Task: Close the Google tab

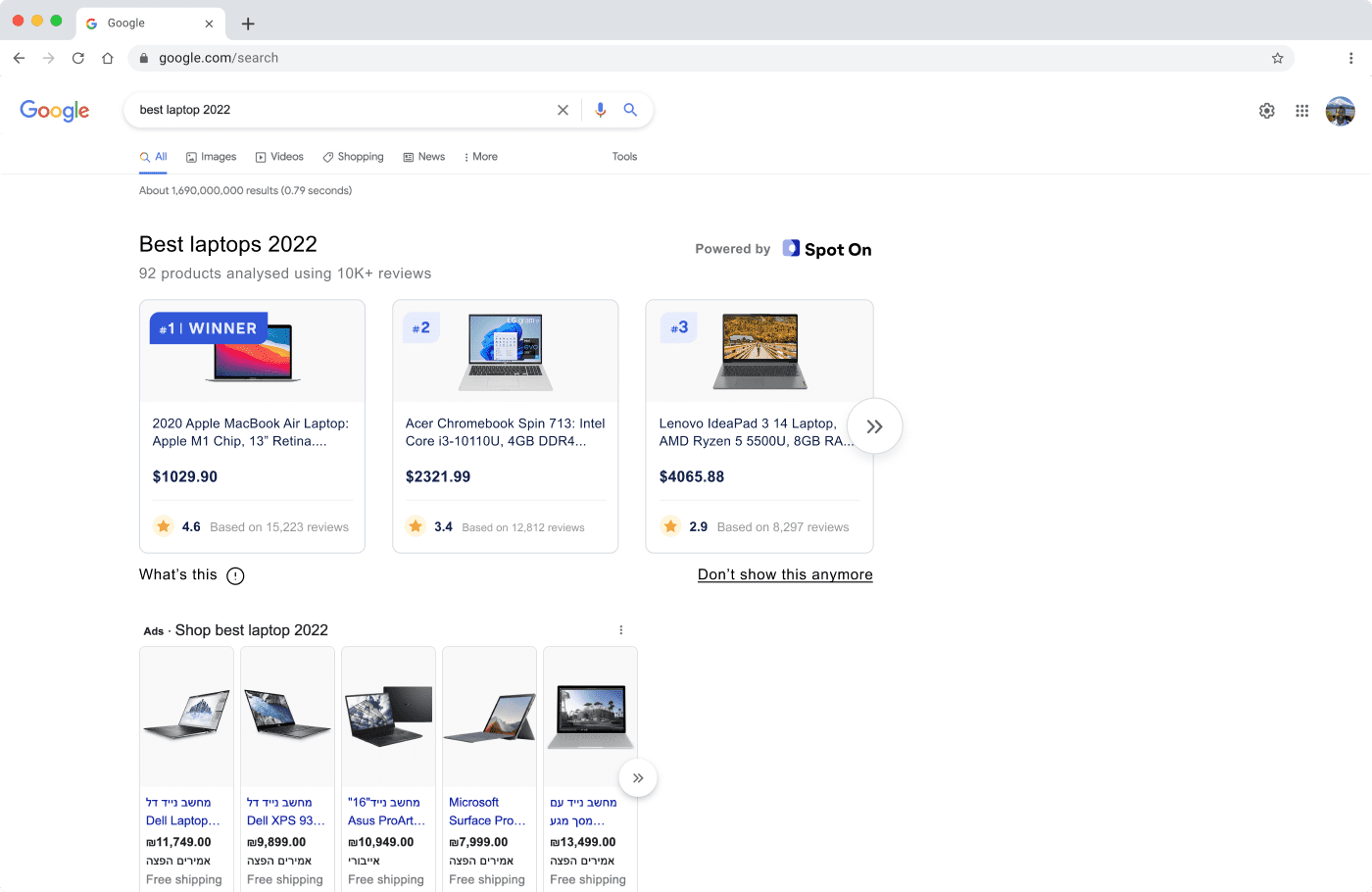Action: point(209,24)
